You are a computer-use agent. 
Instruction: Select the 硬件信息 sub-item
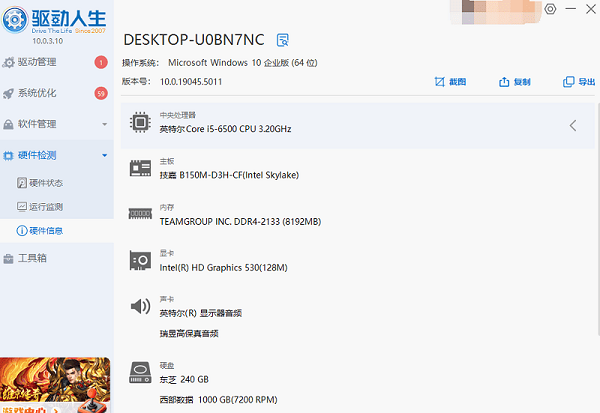click(57, 231)
